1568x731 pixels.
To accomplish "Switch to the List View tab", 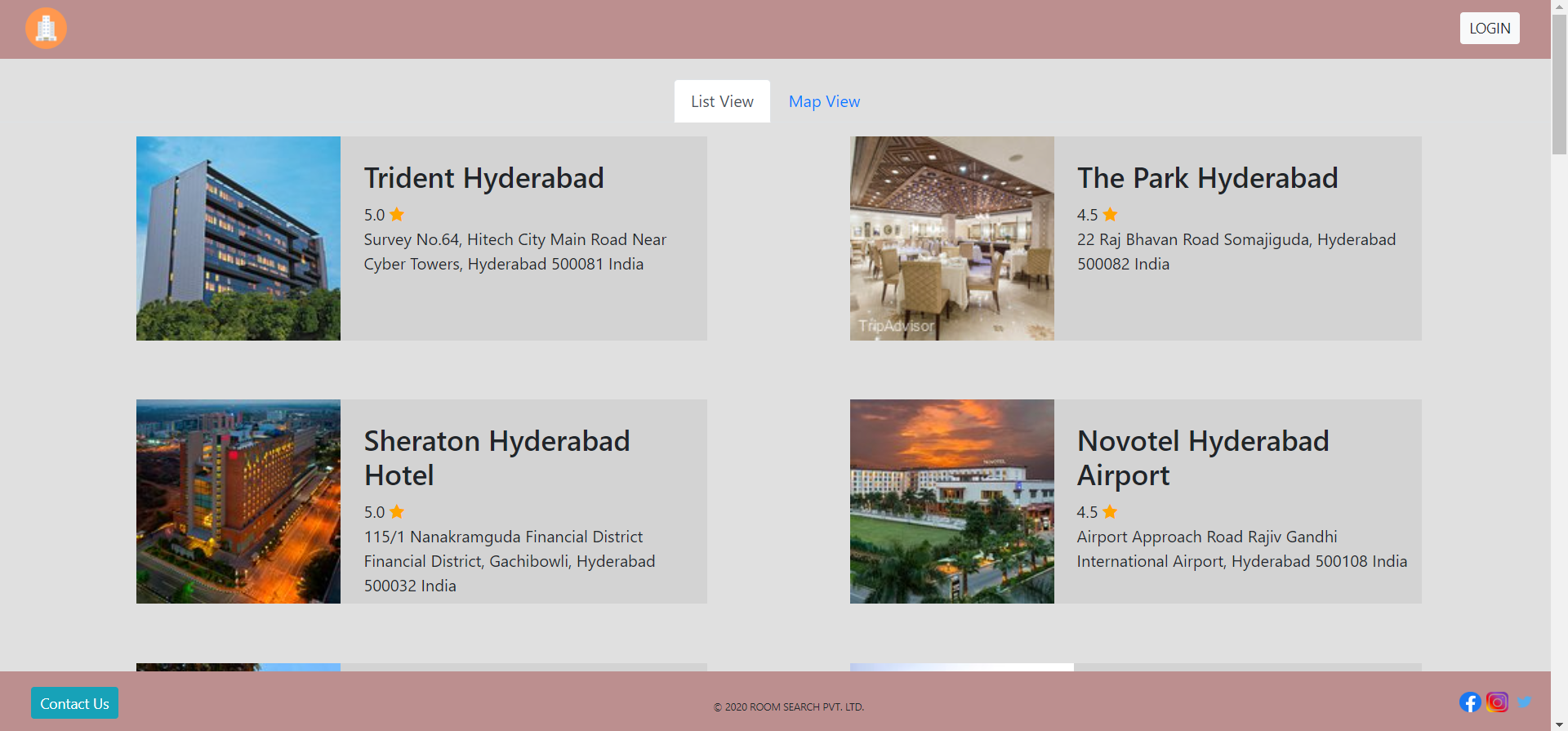I will point(722,101).
